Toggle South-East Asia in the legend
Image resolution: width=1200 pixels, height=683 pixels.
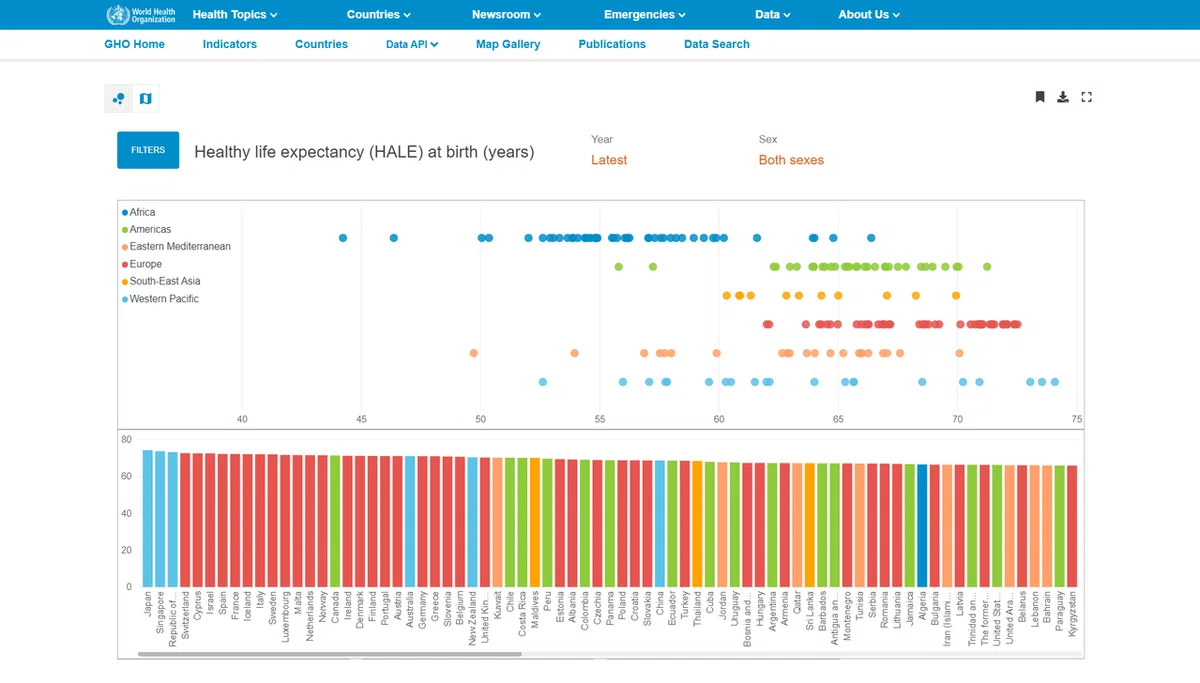(161, 281)
